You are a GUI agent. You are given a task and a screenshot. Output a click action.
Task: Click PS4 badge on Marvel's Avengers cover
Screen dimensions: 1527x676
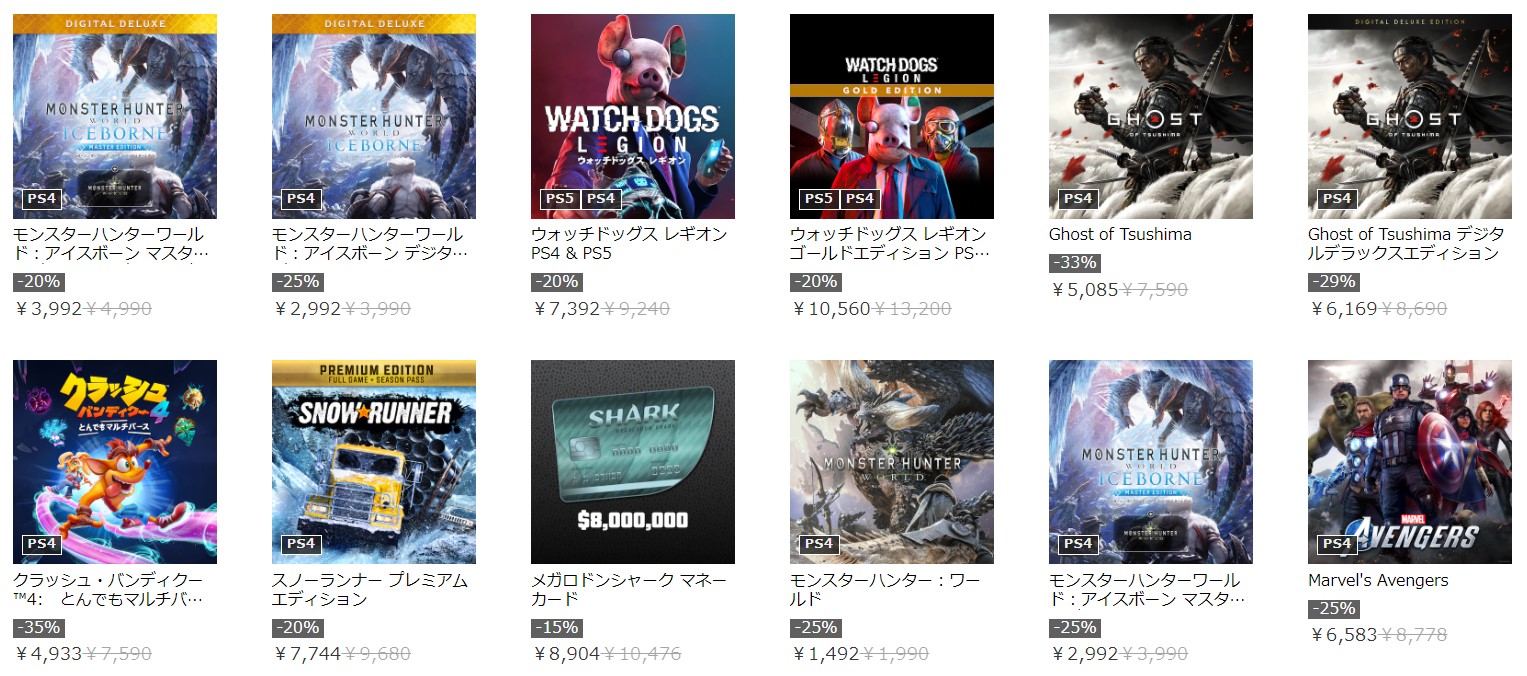coord(1337,544)
